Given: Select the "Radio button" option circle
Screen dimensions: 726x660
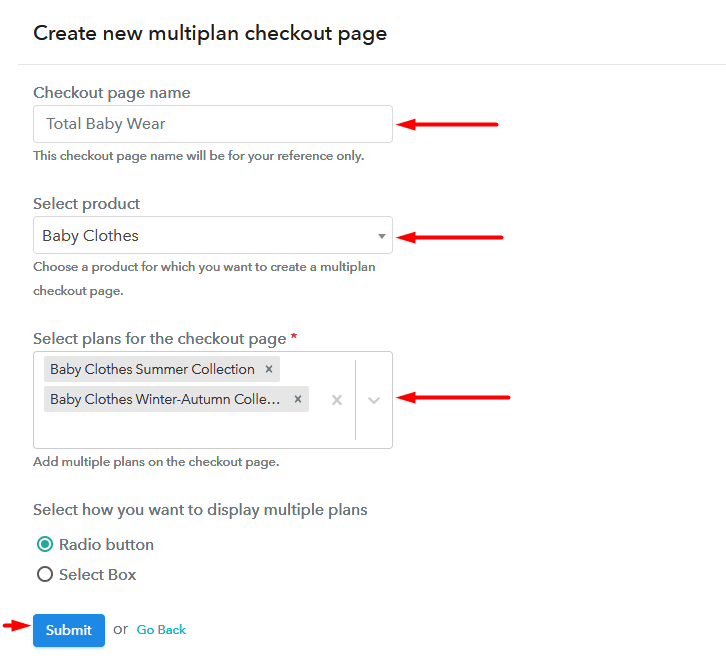Looking at the screenshot, I should click(x=45, y=545).
